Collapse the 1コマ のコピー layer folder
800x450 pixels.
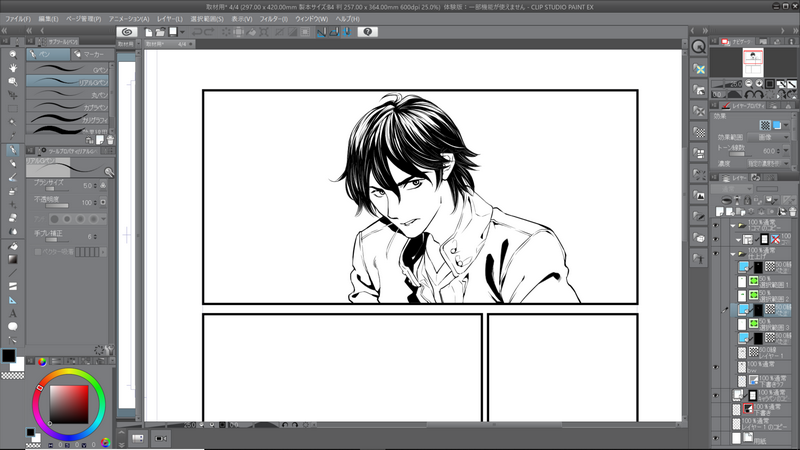pyautogui.click(x=733, y=225)
